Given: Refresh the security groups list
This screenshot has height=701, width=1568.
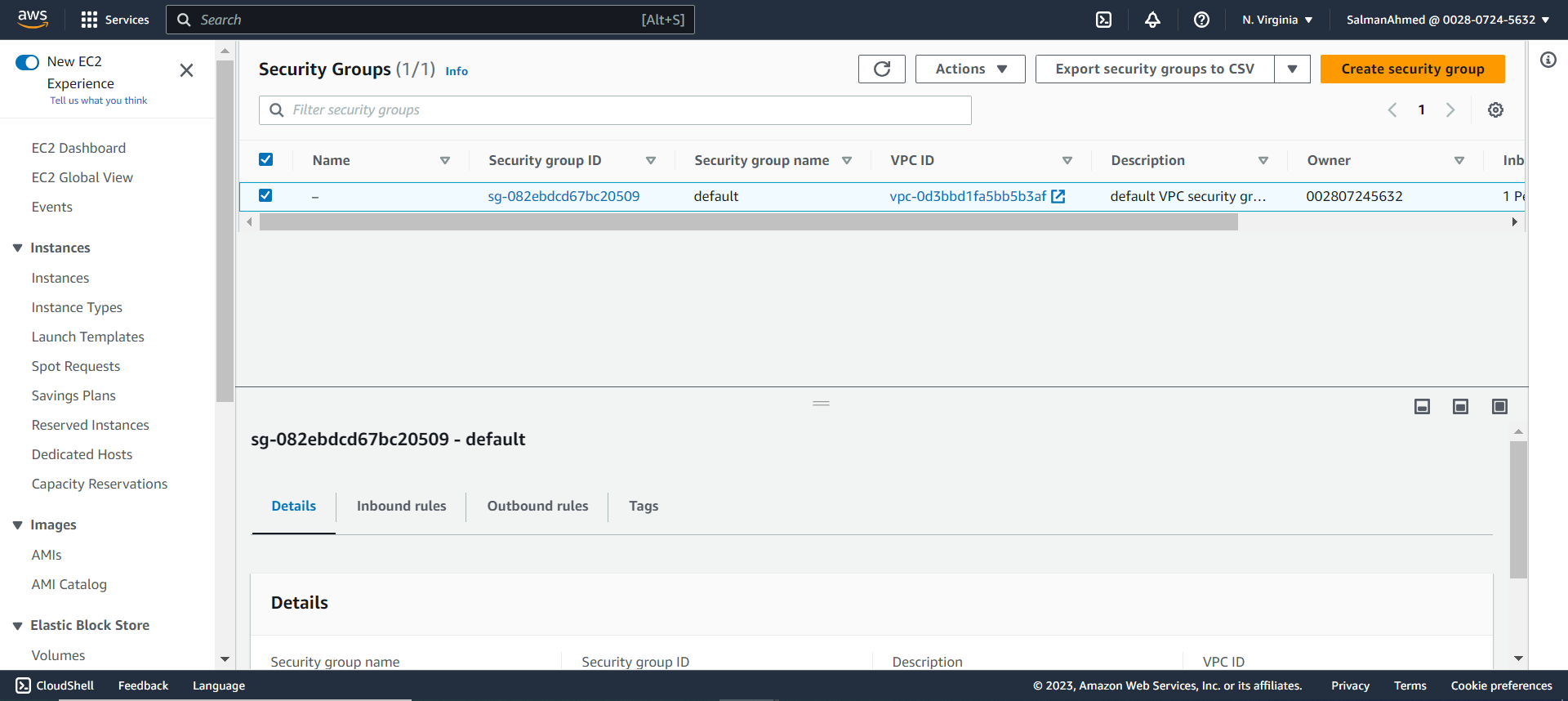Looking at the screenshot, I should tap(882, 69).
